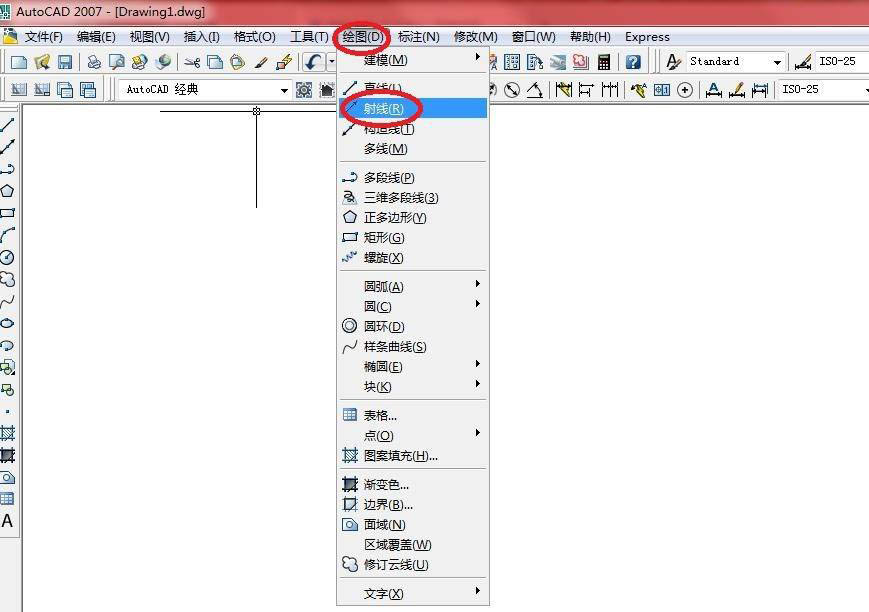Choose 矩形(G) menu entry
This screenshot has height=612, width=869.
[413, 238]
